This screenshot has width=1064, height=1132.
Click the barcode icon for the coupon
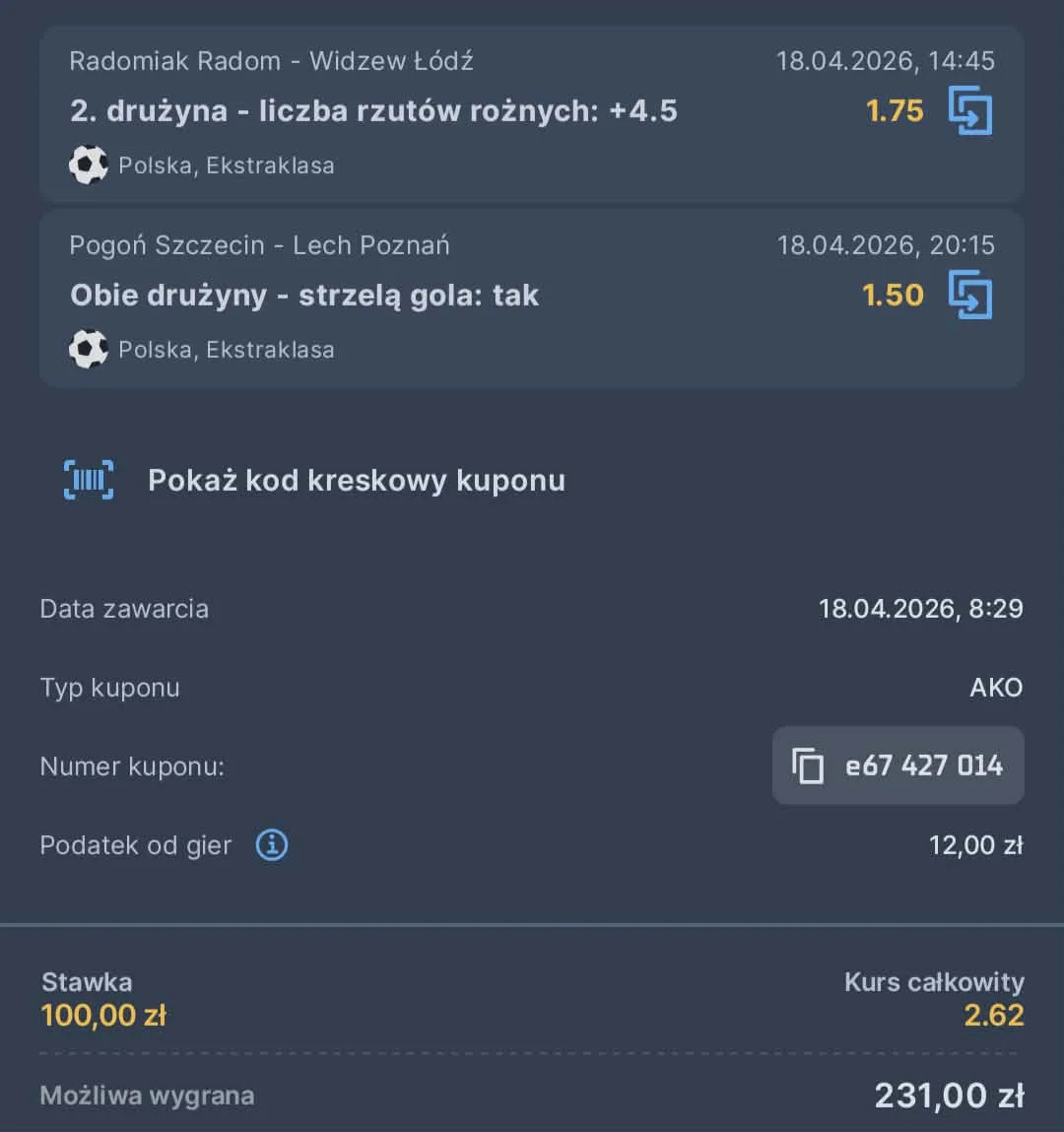[x=89, y=480]
